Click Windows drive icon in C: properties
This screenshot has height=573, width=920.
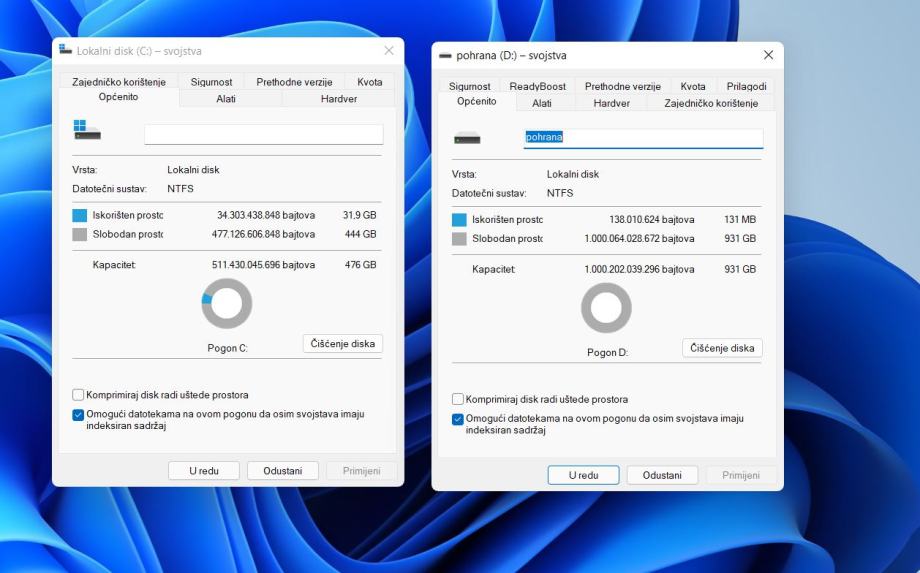(x=87, y=130)
